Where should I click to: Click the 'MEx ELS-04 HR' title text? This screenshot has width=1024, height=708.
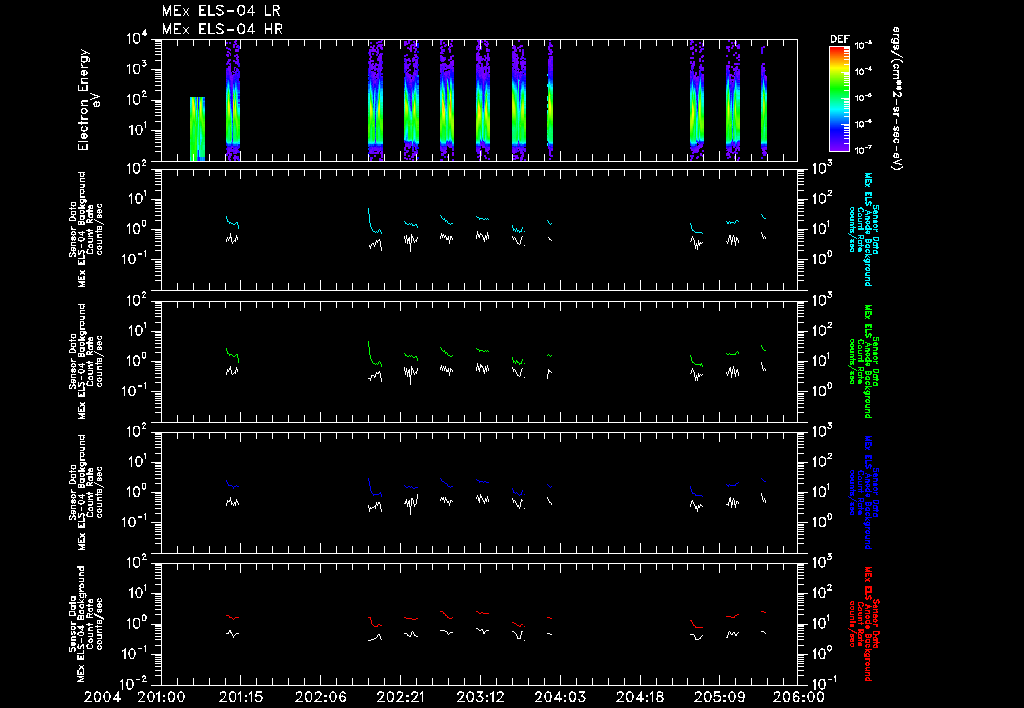222,29
